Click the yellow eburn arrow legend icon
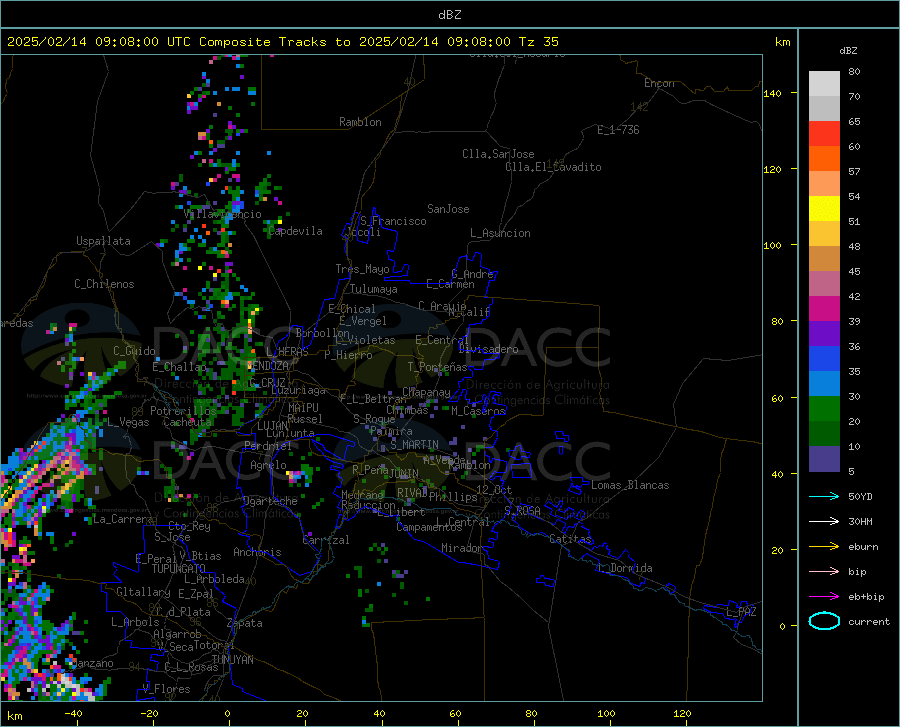The width and height of the screenshot is (900, 727). point(824,546)
